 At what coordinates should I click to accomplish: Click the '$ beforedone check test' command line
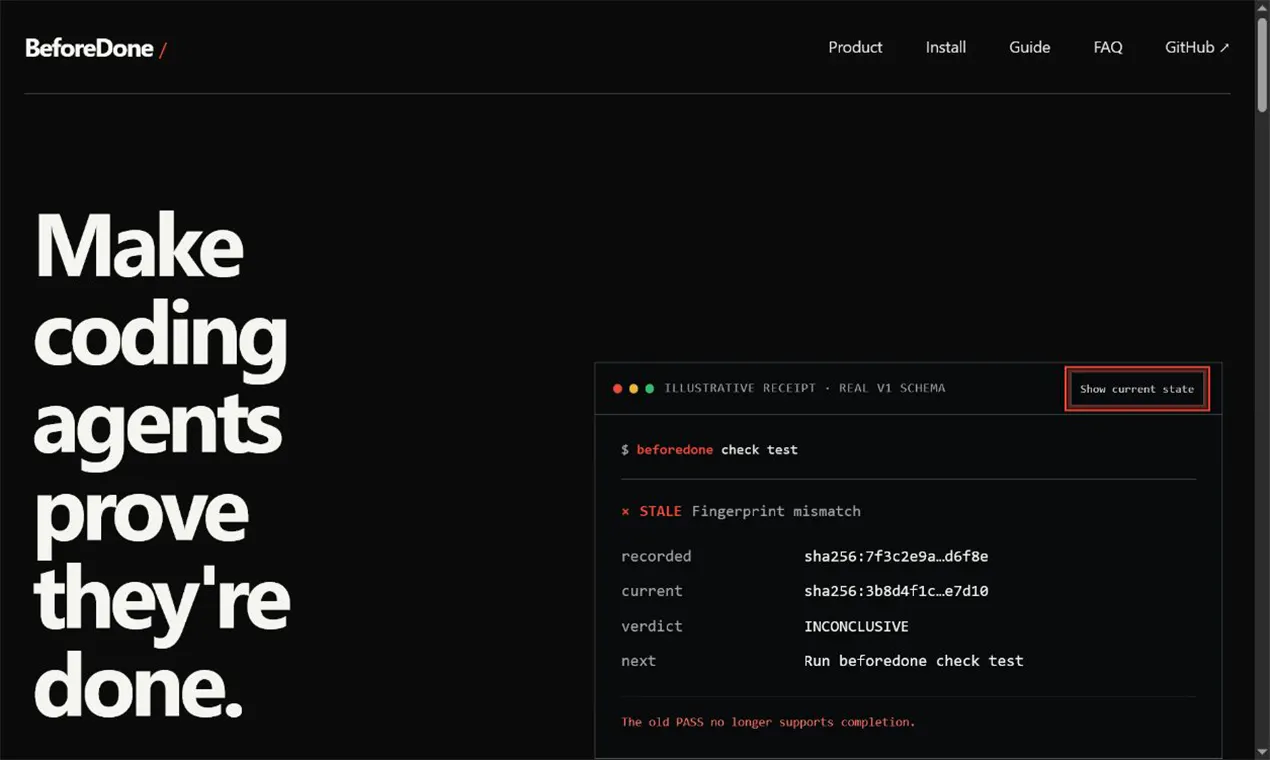(709, 450)
